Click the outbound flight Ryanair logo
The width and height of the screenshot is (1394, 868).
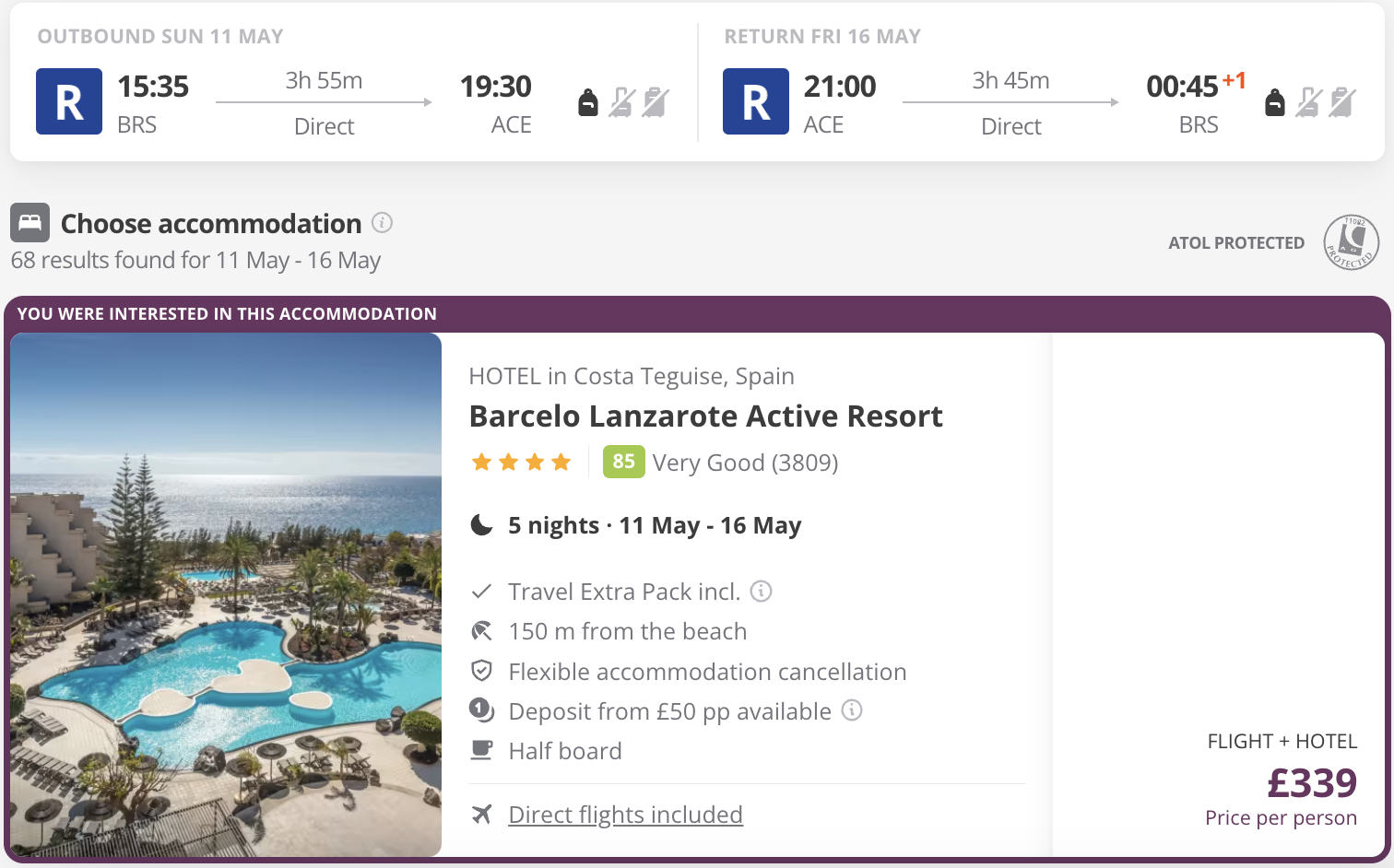[69, 101]
